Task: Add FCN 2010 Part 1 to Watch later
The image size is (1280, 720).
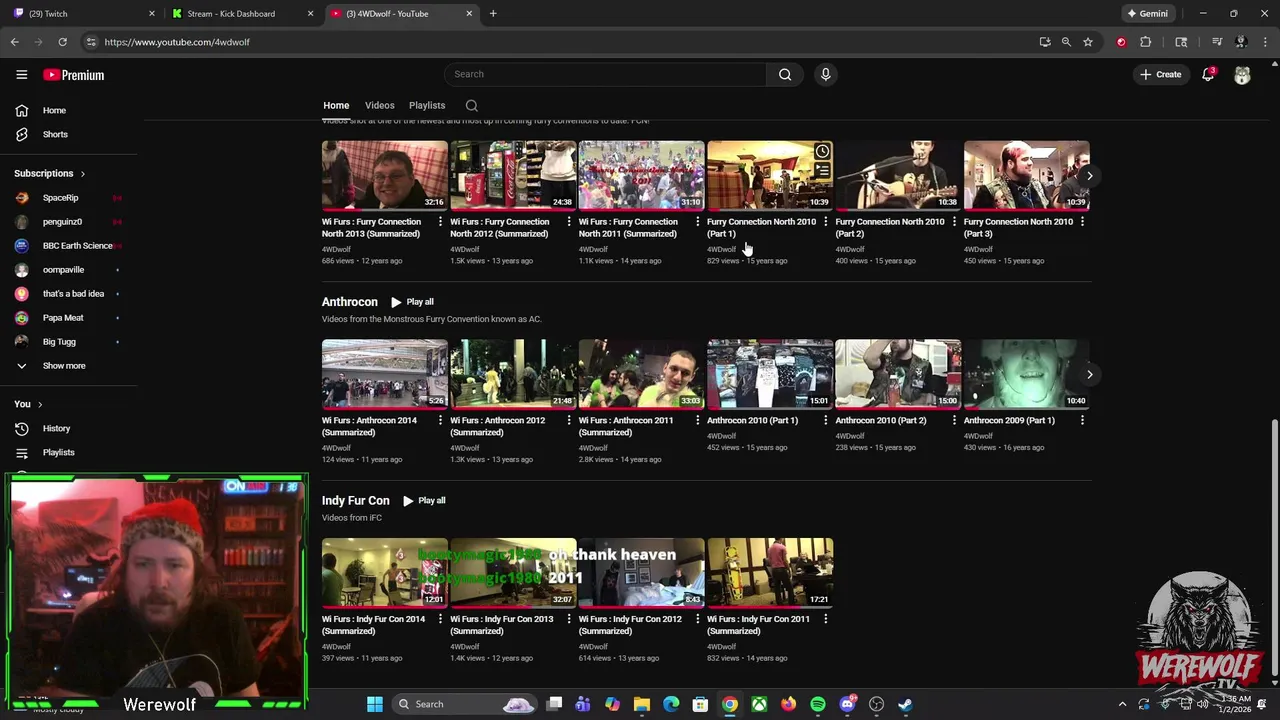Action: (822, 151)
